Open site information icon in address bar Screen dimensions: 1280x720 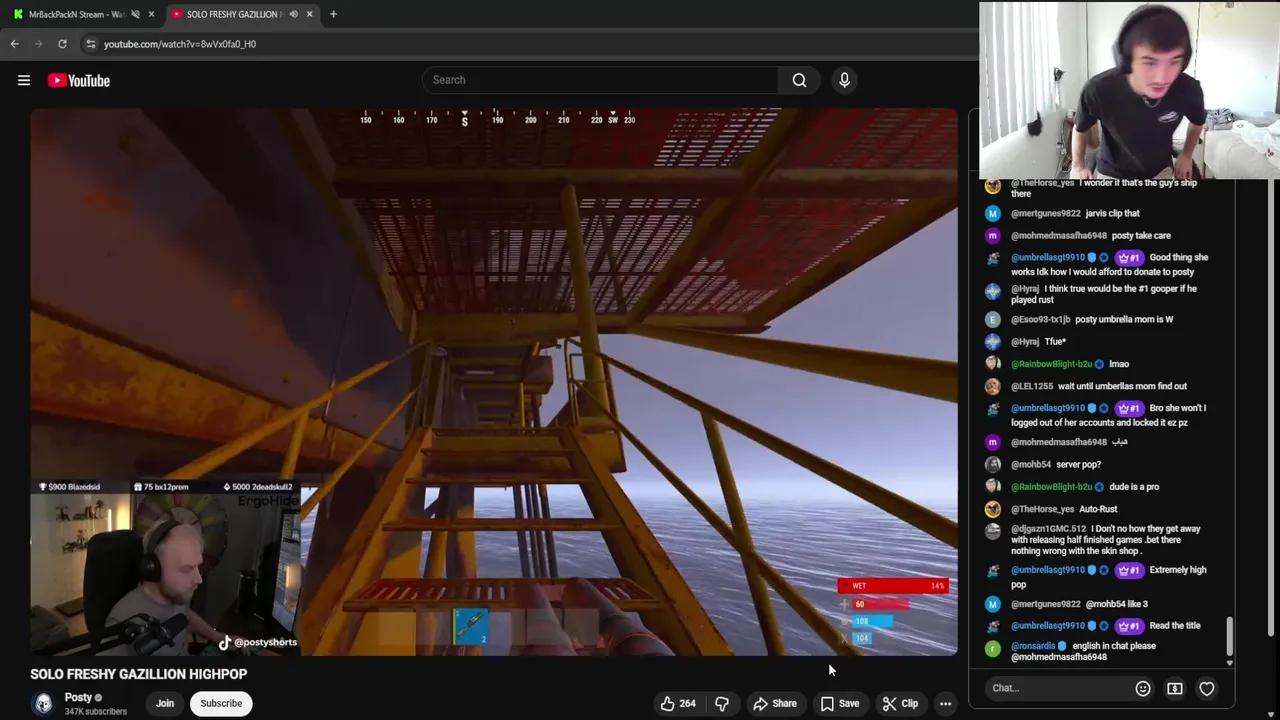coord(91,44)
